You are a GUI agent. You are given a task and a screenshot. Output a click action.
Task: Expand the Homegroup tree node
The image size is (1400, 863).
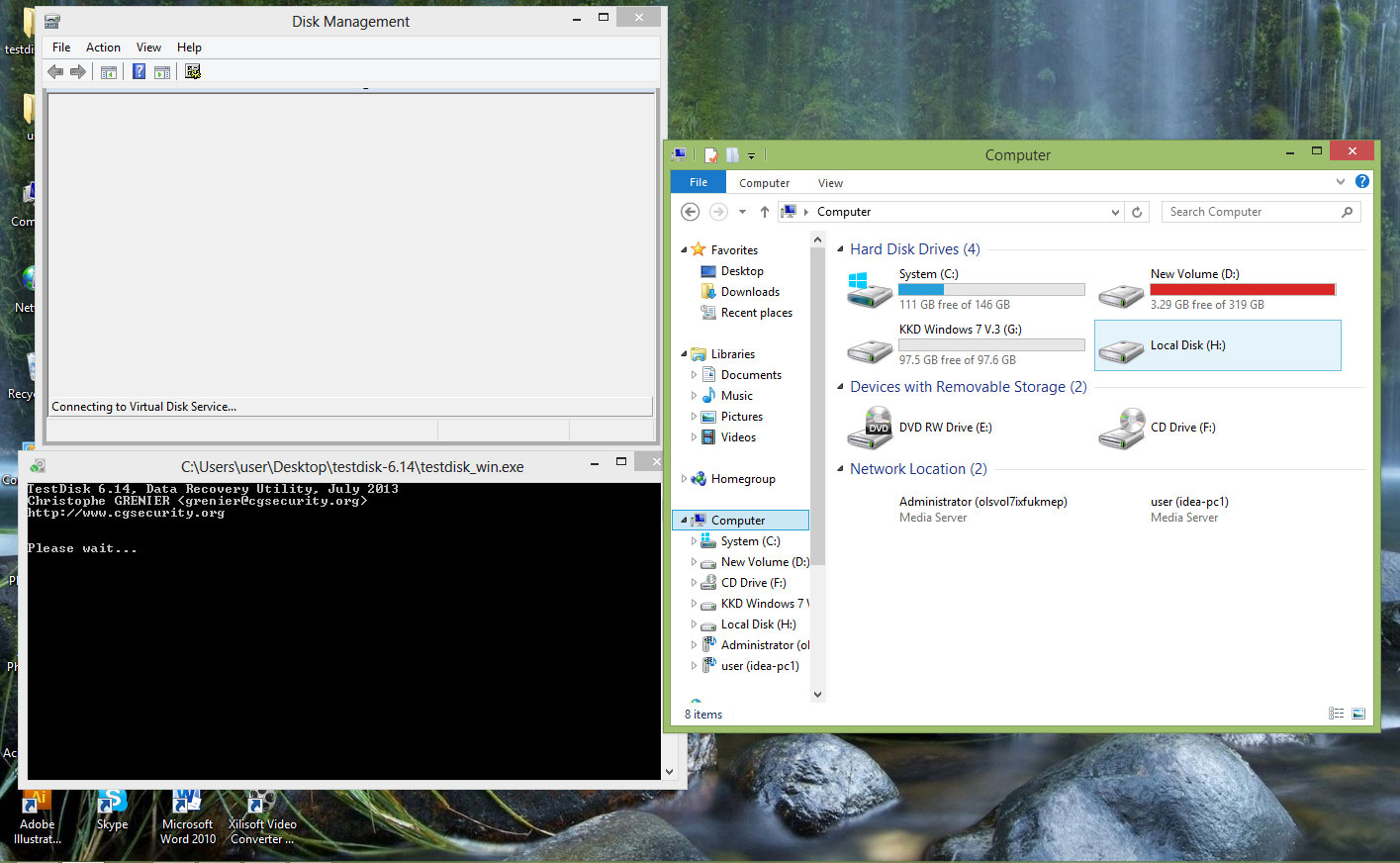click(x=684, y=479)
